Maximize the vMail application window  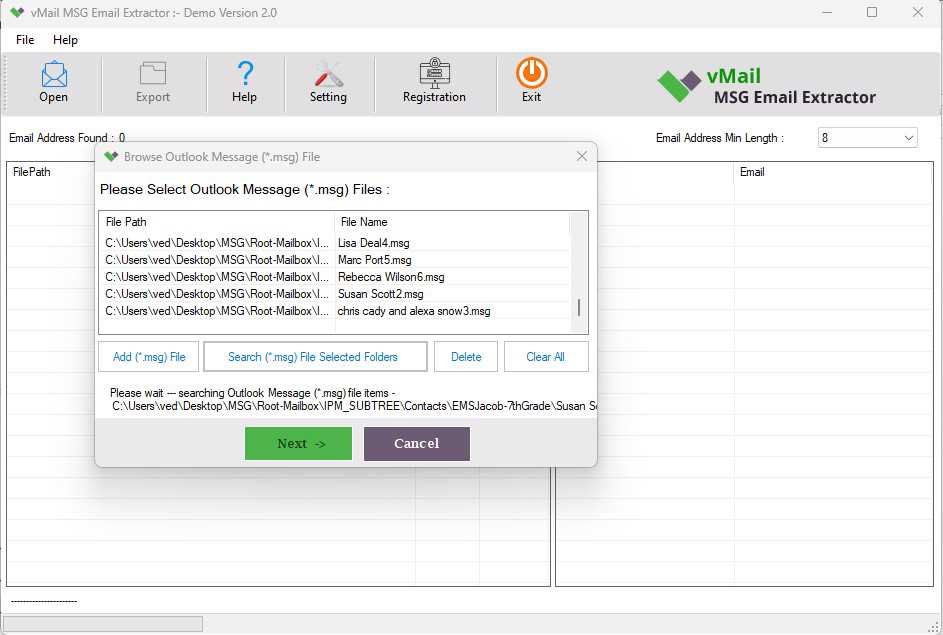click(x=872, y=12)
